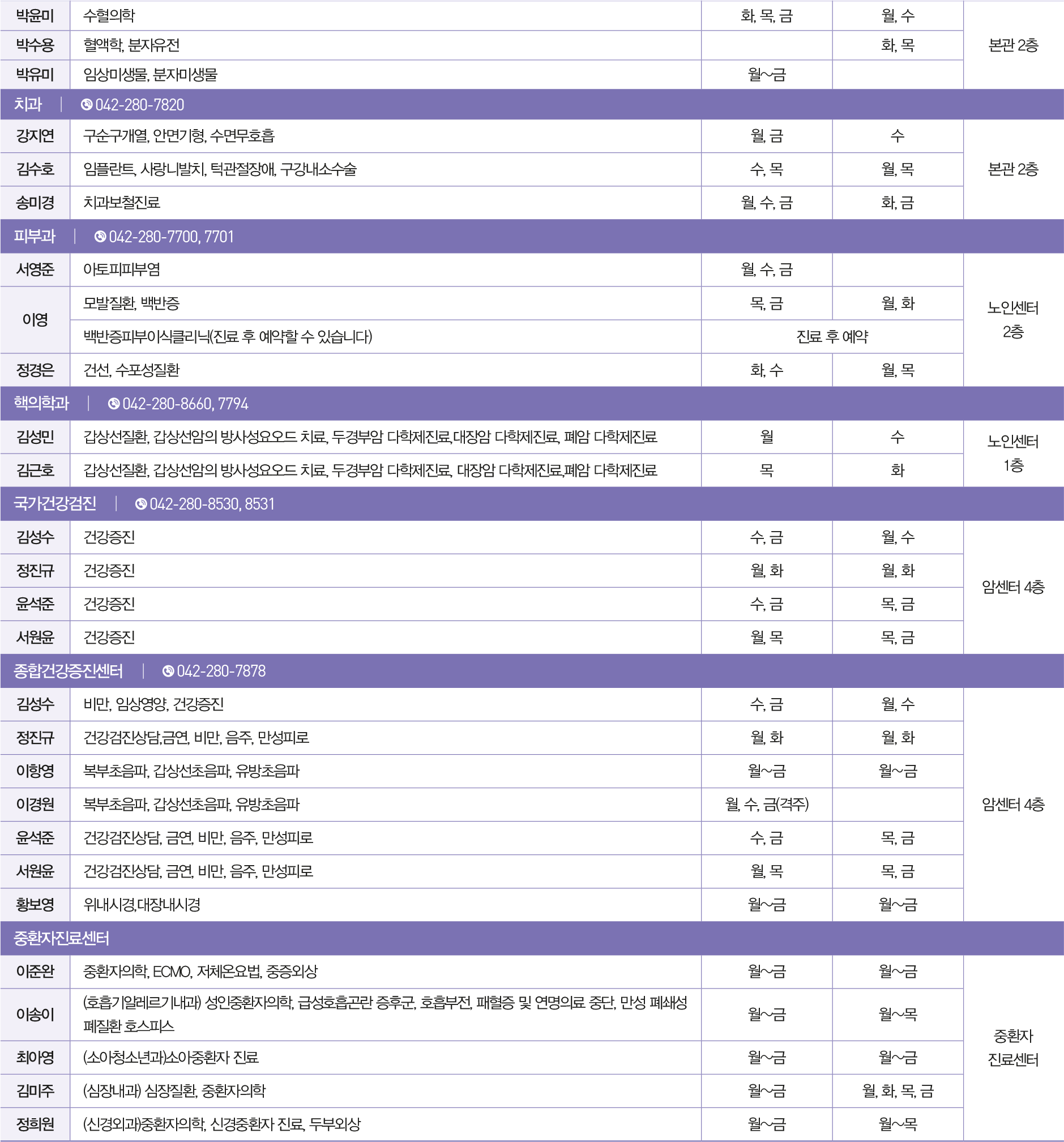Click phone number 042-280-8530, 8531
This screenshot has width=1064, height=1142.
(x=212, y=504)
